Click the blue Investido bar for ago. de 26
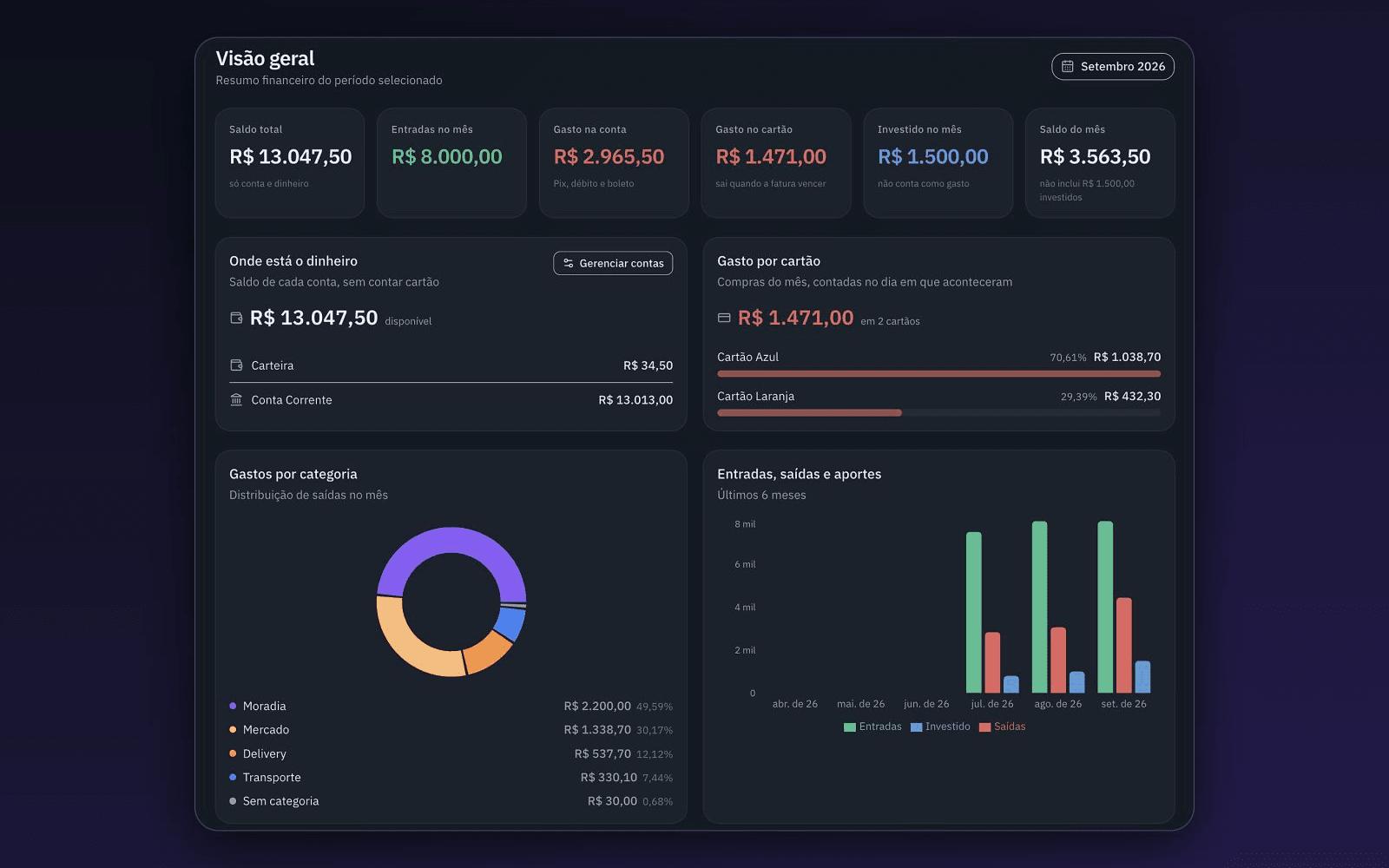Screen dimensions: 1389x868 [x=1077, y=682]
